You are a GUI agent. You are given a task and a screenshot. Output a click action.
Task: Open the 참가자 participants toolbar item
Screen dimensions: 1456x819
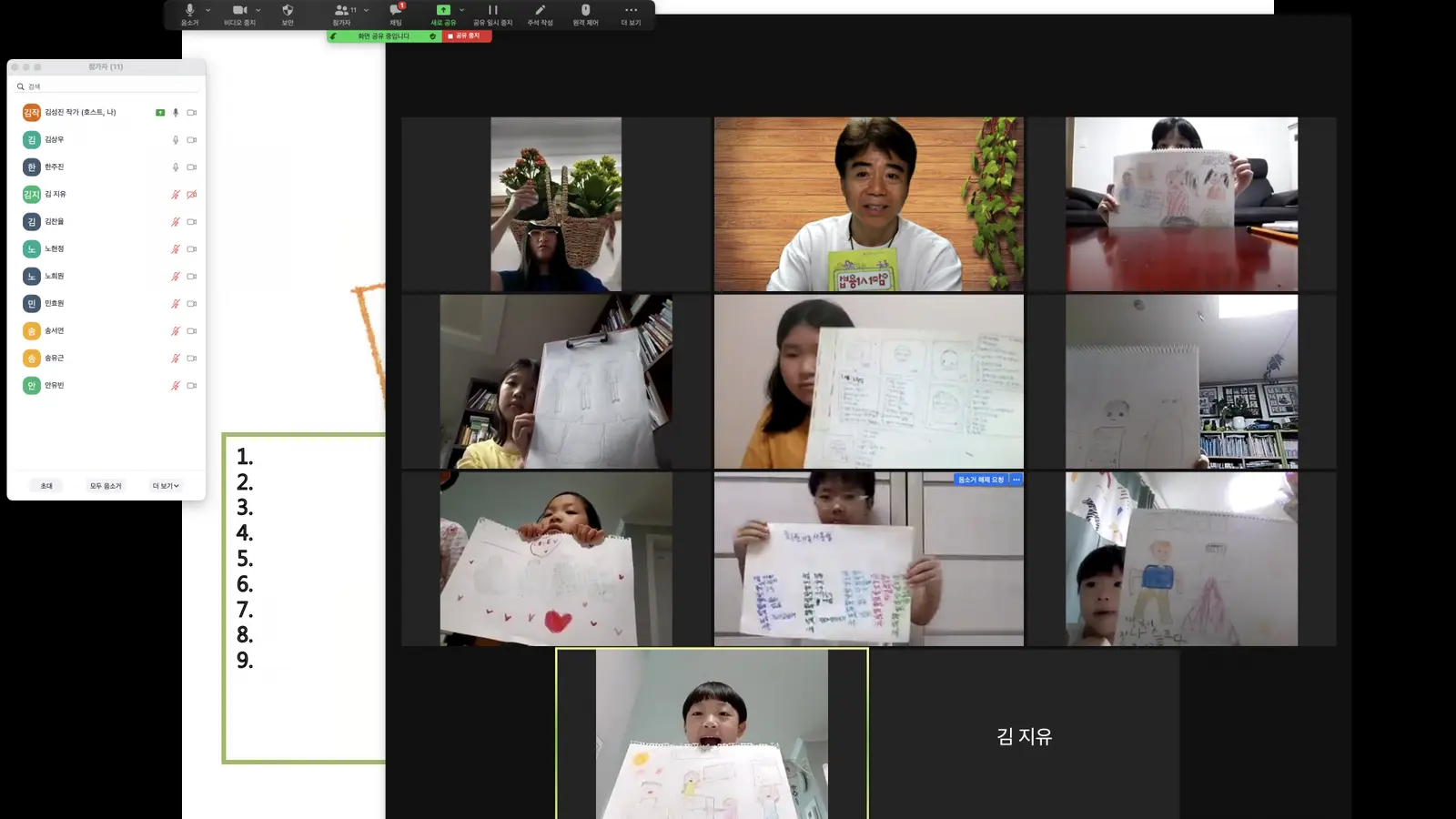point(341,14)
